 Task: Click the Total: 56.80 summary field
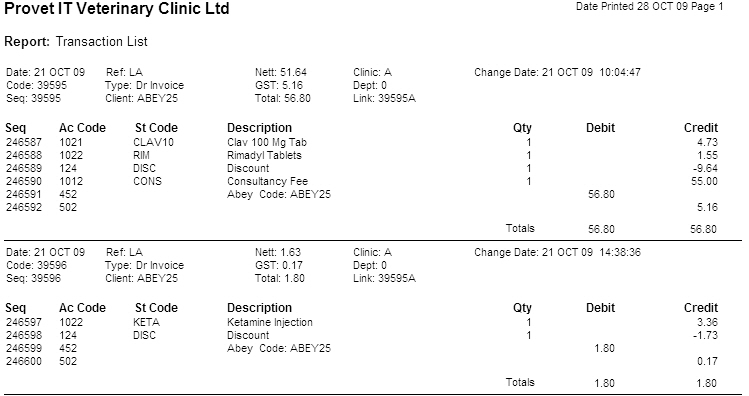283,98
